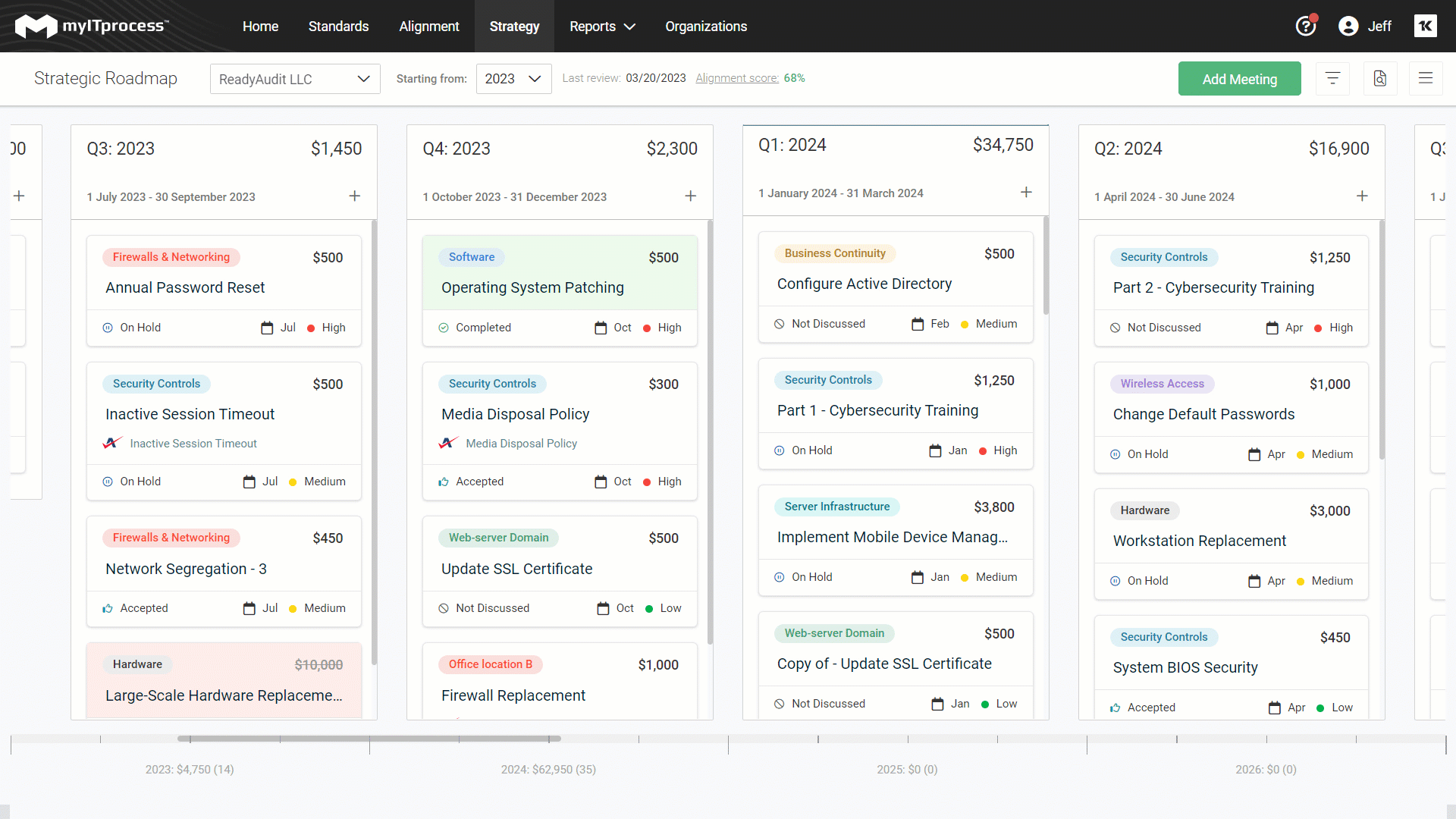Viewport: 1456px width, 819px height.
Task: Open the Standards tab
Action: coord(338,27)
